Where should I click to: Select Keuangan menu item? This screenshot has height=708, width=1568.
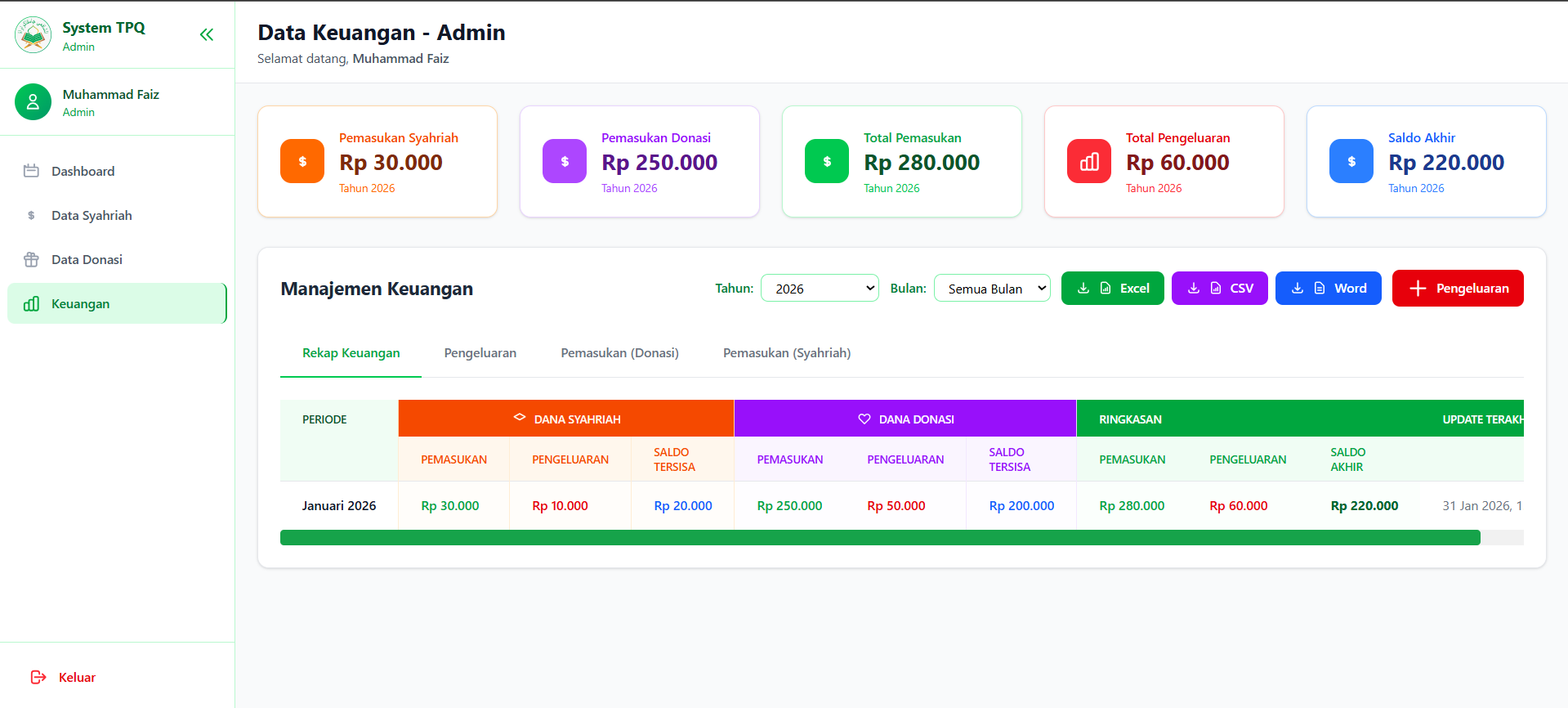tap(117, 303)
